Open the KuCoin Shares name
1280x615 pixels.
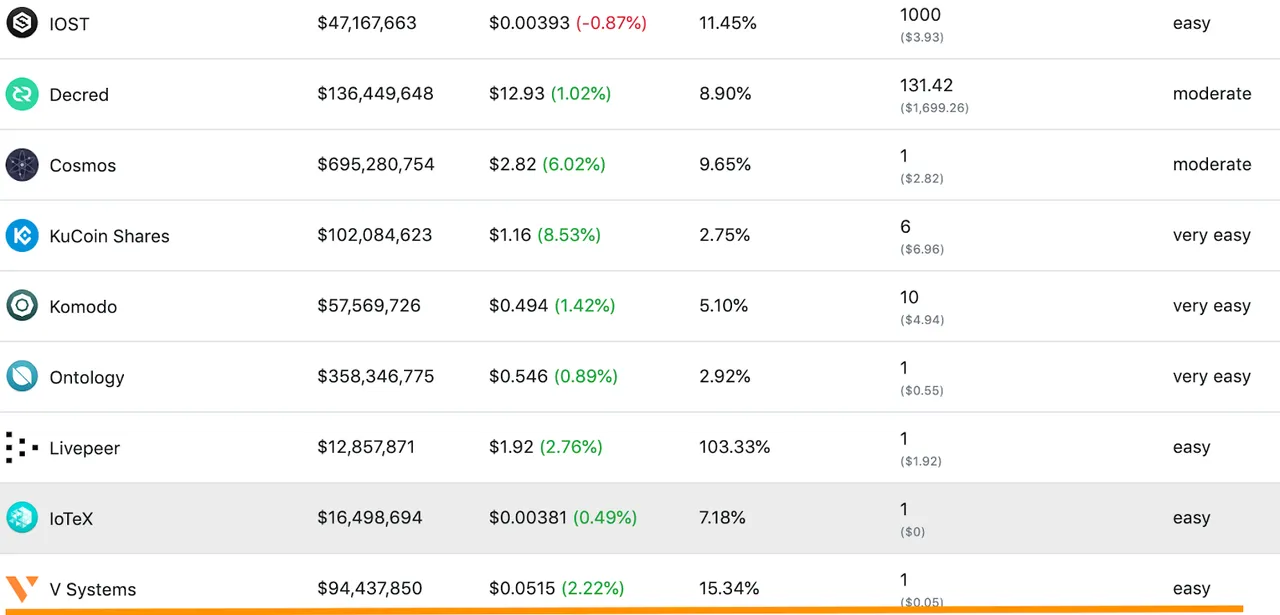[x=109, y=237]
